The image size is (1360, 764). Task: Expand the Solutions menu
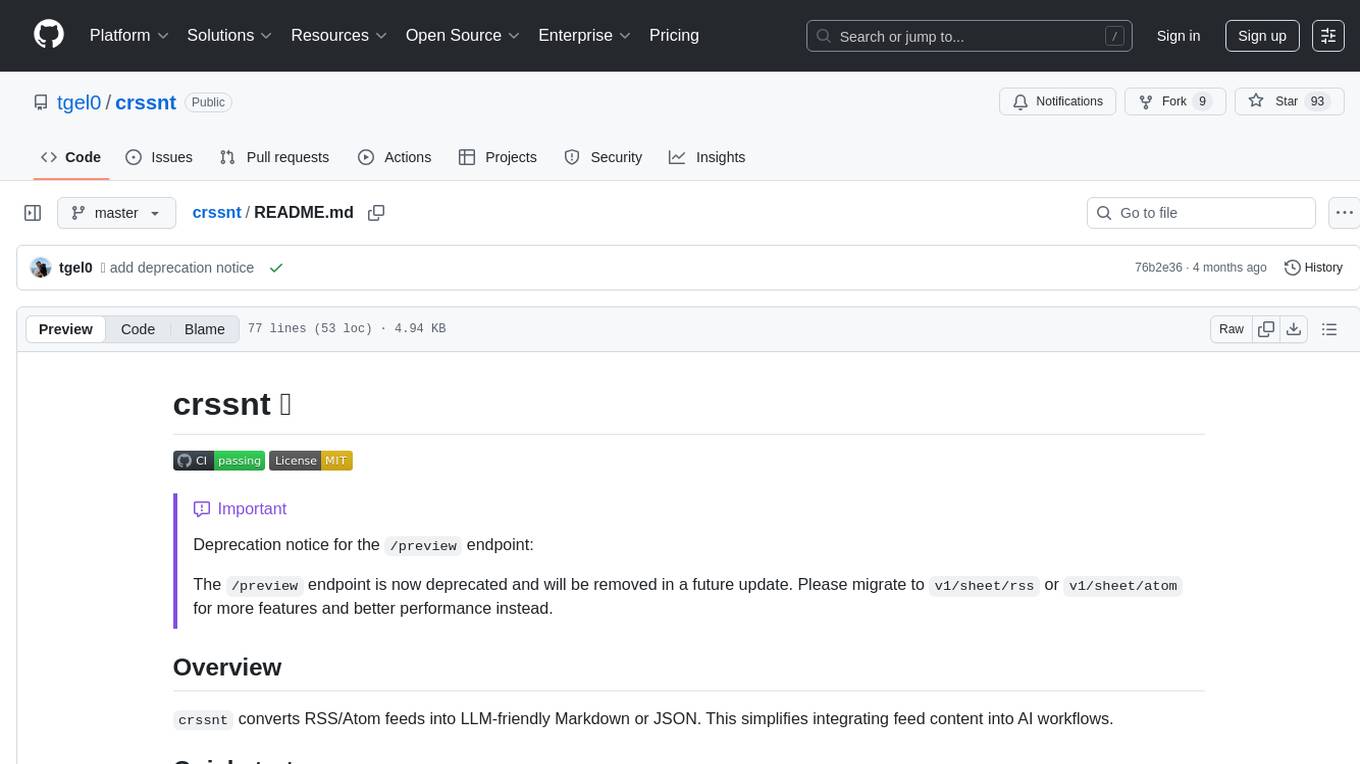point(230,35)
